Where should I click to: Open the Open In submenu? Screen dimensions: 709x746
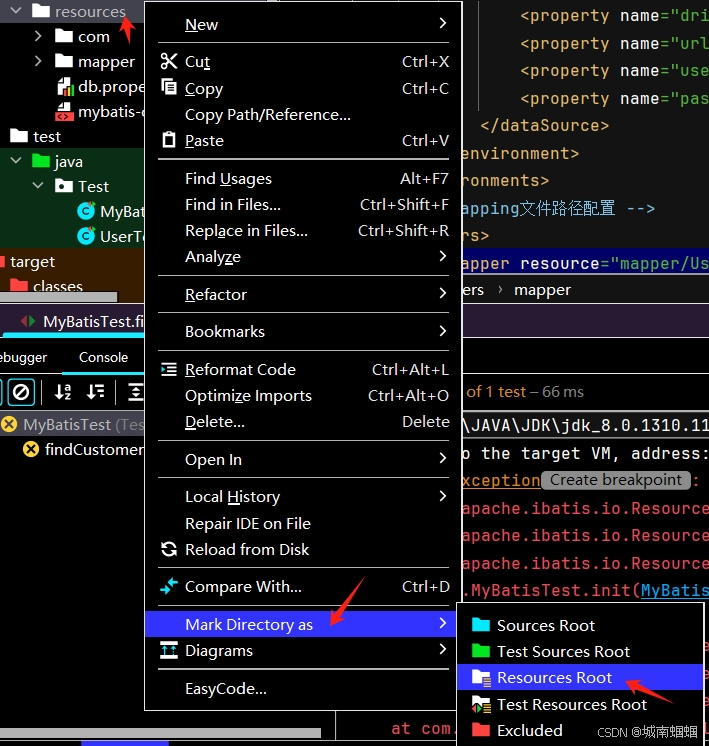pos(303,459)
